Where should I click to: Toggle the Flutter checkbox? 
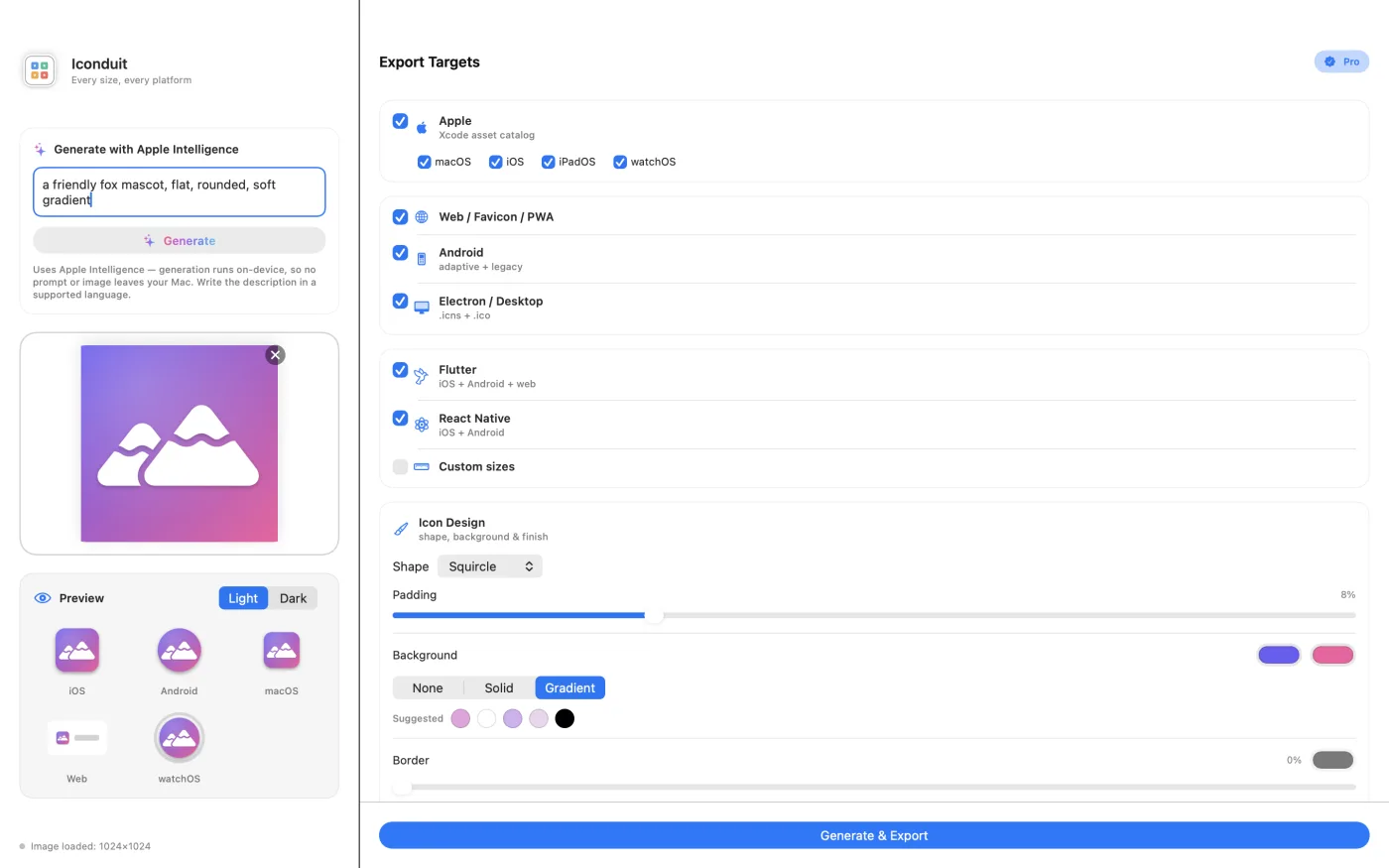point(400,370)
